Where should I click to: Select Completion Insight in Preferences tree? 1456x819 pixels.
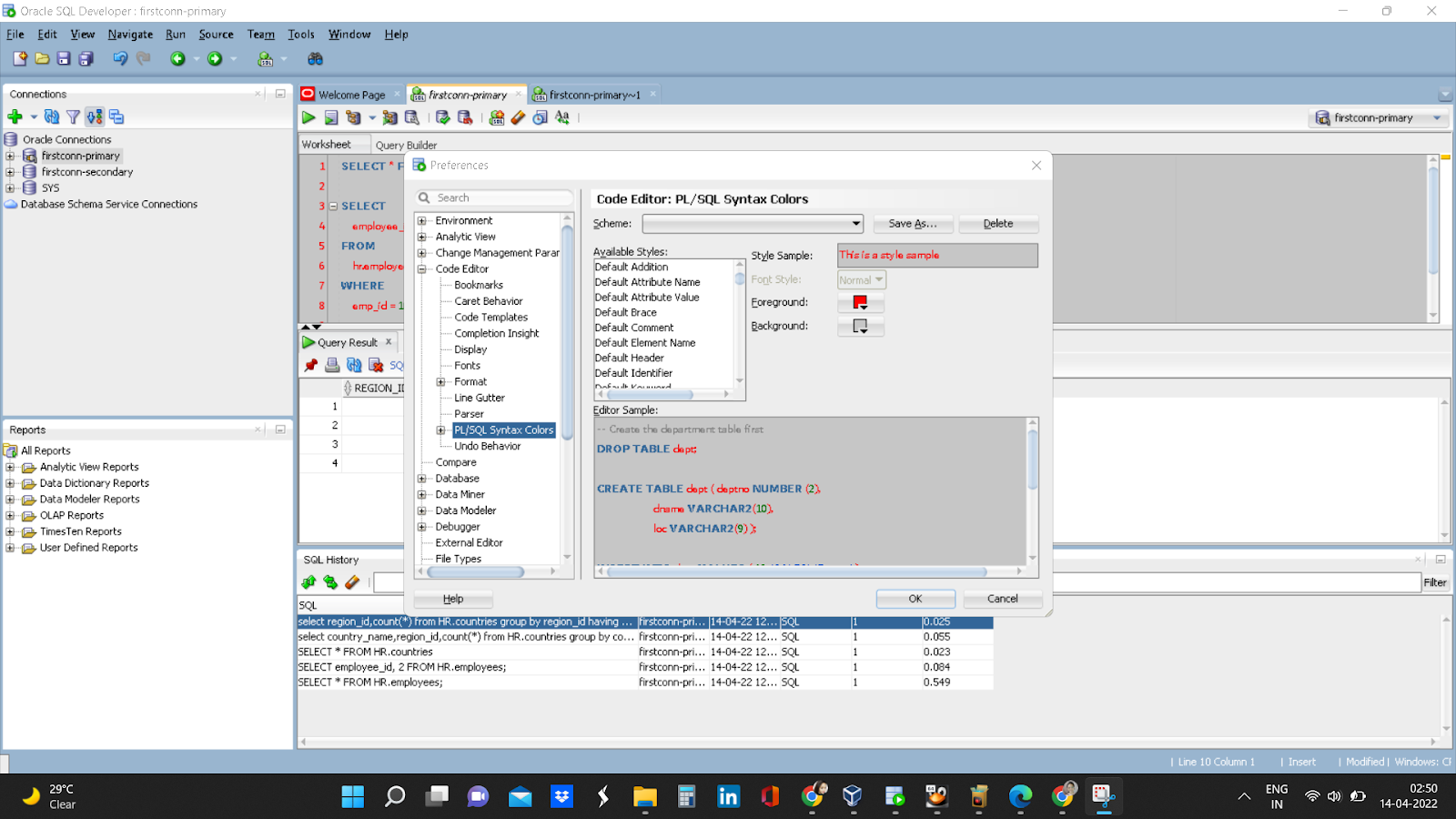[x=497, y=334]
